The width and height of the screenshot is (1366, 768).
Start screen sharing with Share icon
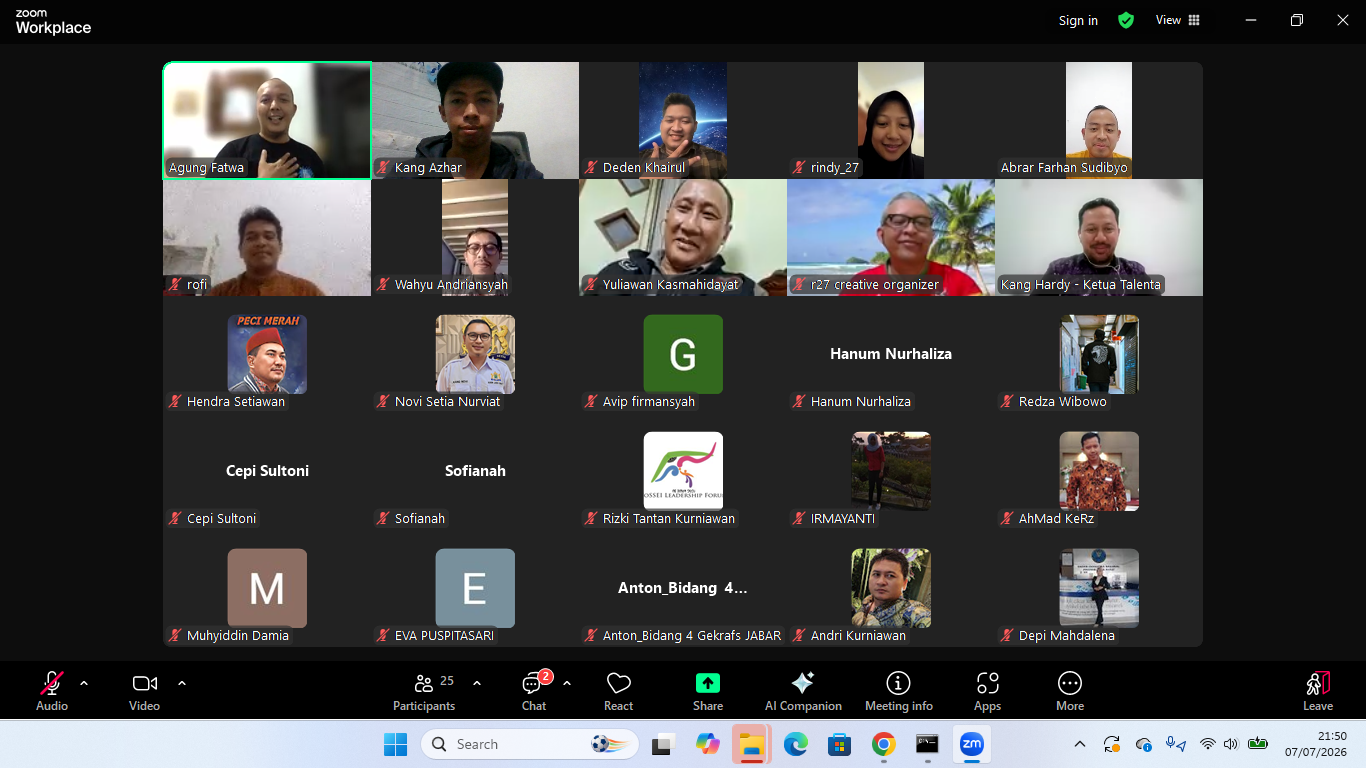click(708, 683)
